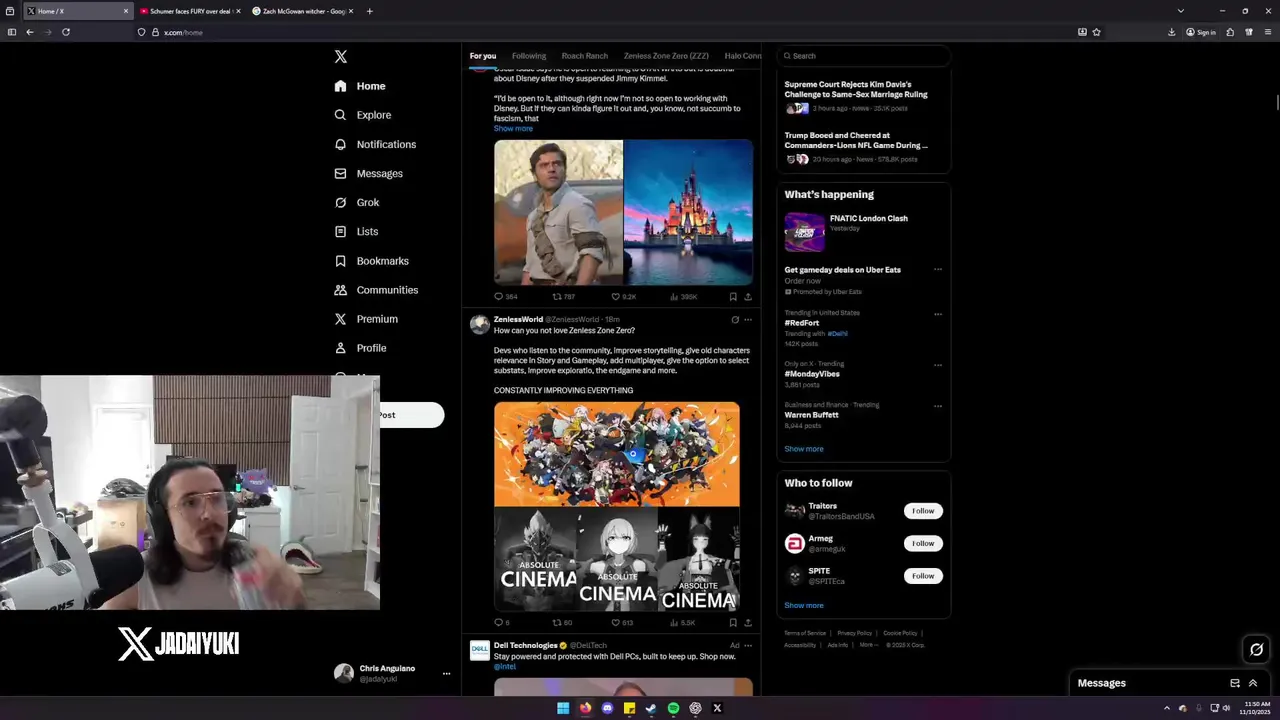Open the browser tab list dropdown arrow
This screenshot has height=720, width=1280.
click(1180, 11)
